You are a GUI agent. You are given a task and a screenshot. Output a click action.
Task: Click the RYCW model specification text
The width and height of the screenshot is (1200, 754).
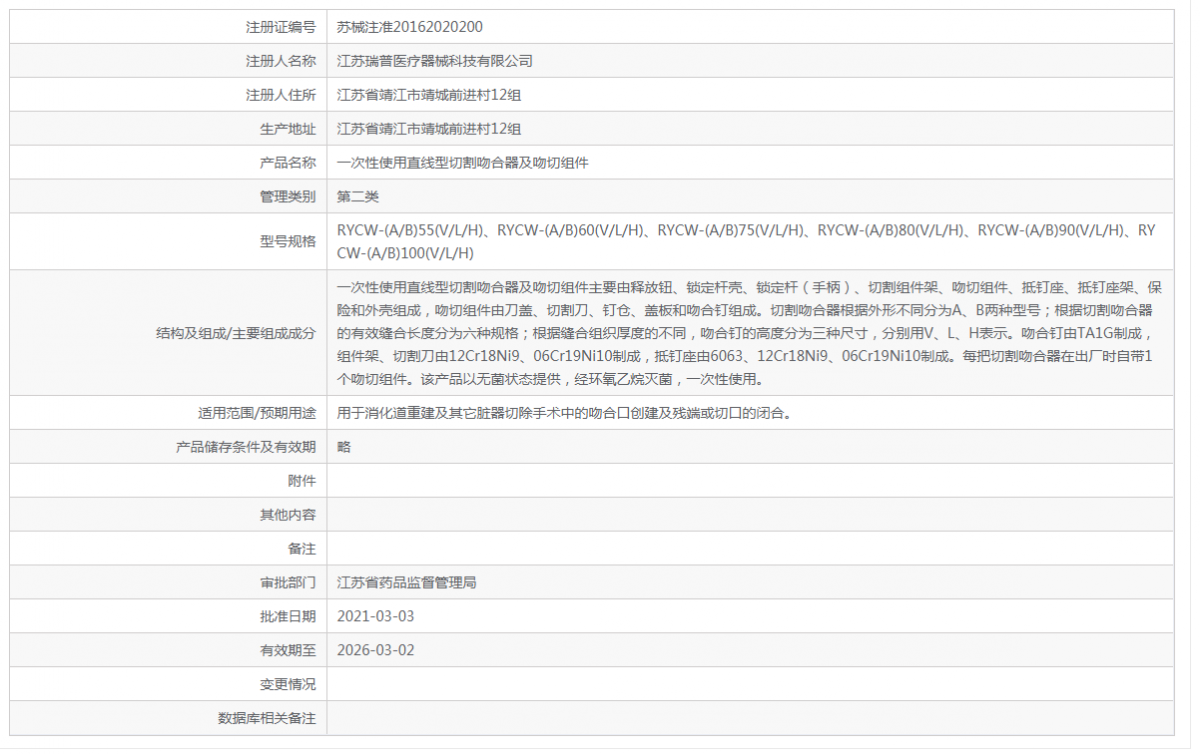(x=746, y=241)
